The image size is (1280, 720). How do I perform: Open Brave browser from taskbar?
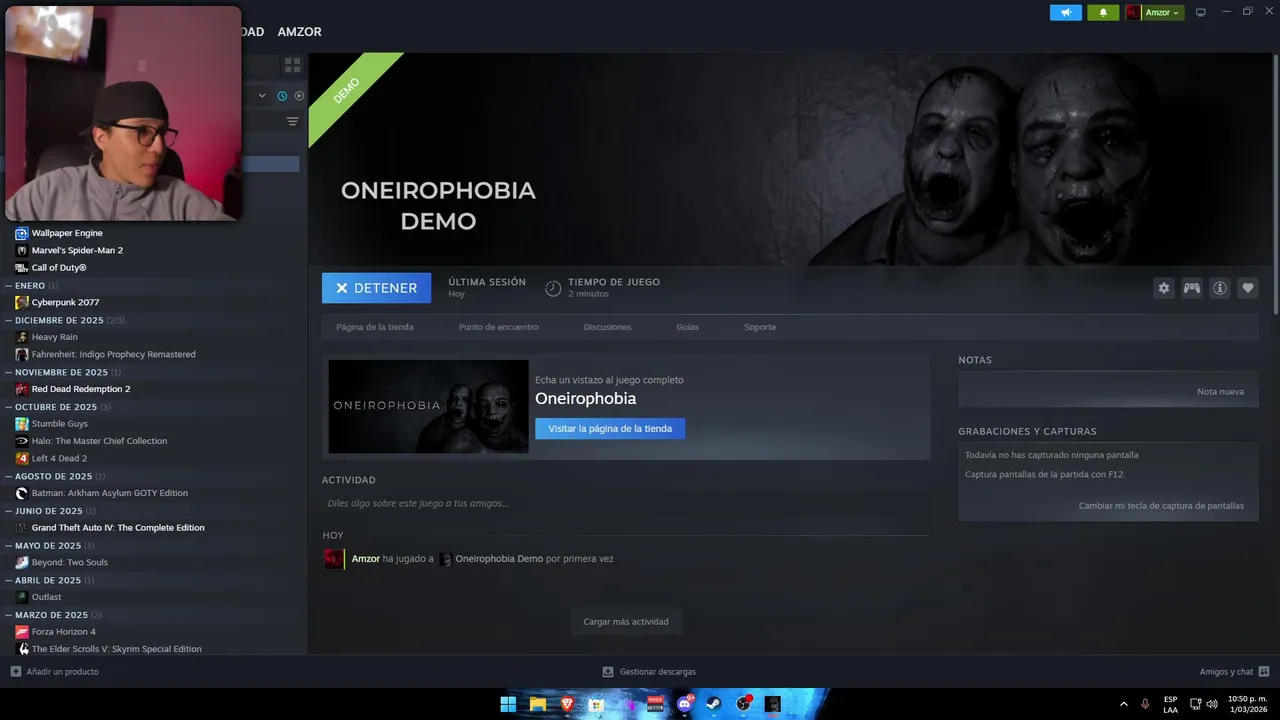[x=567, y=704]
